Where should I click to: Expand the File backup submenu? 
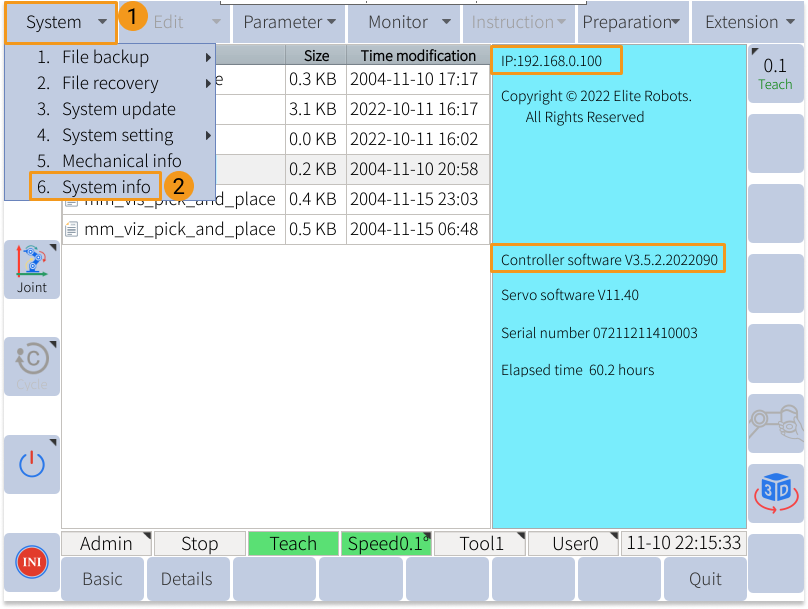[x=110, y=57]
